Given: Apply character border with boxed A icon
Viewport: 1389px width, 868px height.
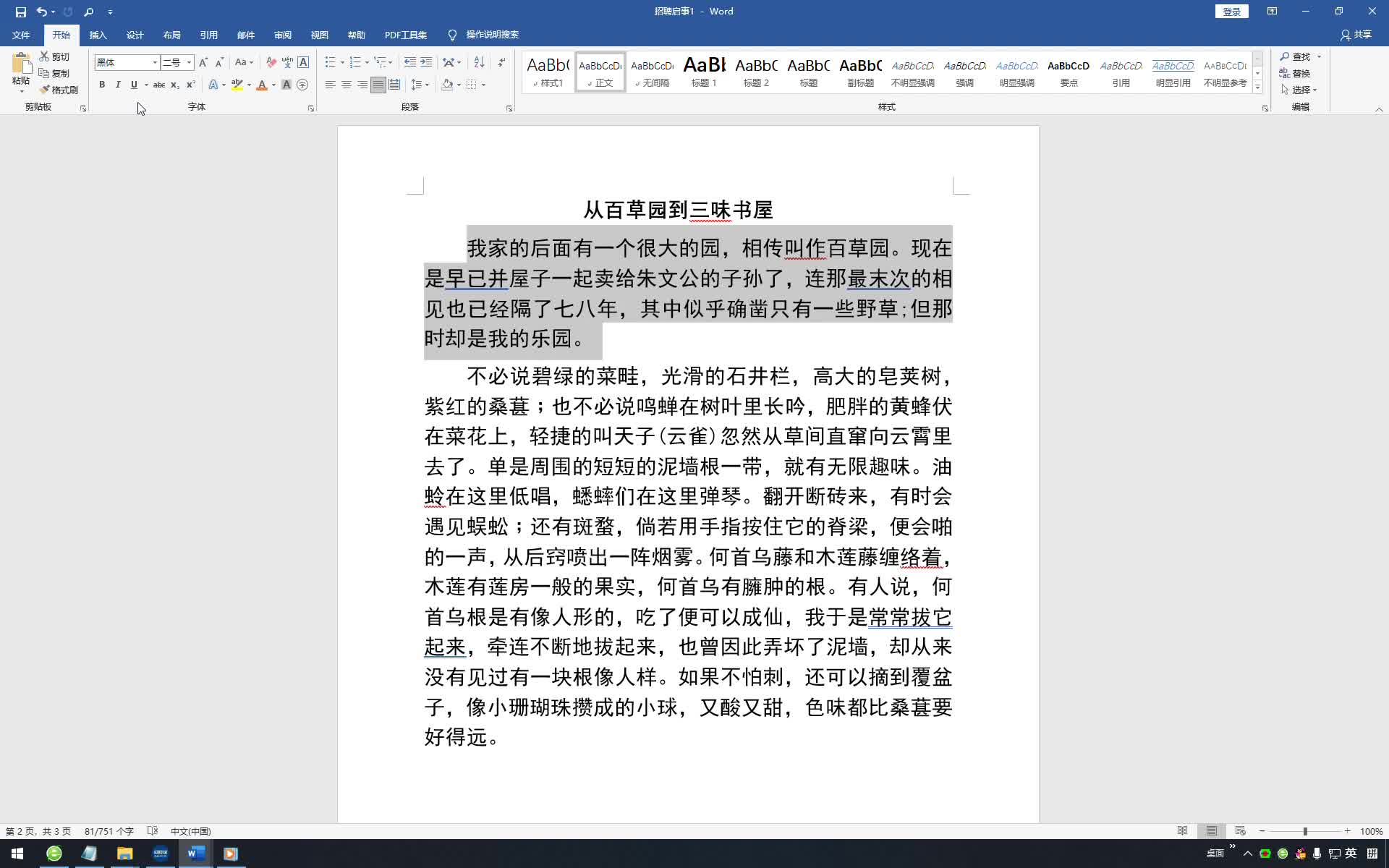Looking at the screenshot, I should click(303, 62).
